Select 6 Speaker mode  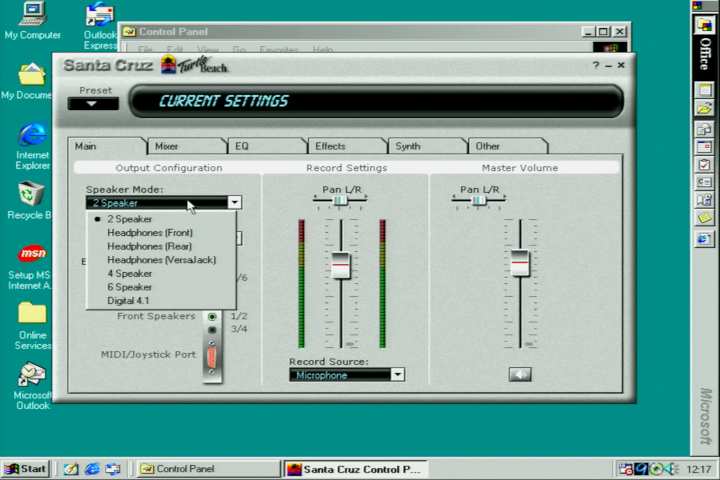(161, 287)
